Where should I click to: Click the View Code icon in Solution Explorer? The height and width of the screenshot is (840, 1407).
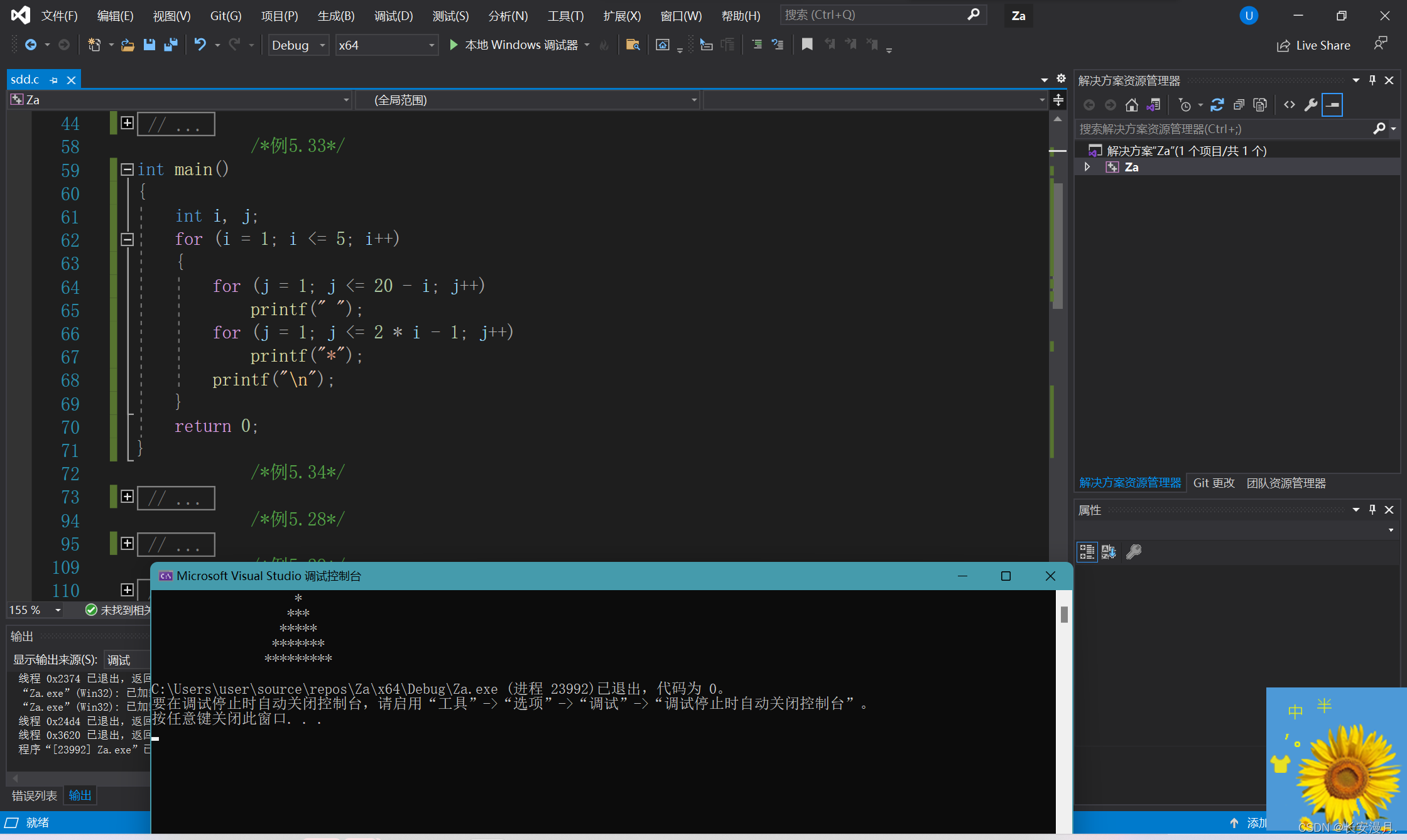pos(1289,105)
